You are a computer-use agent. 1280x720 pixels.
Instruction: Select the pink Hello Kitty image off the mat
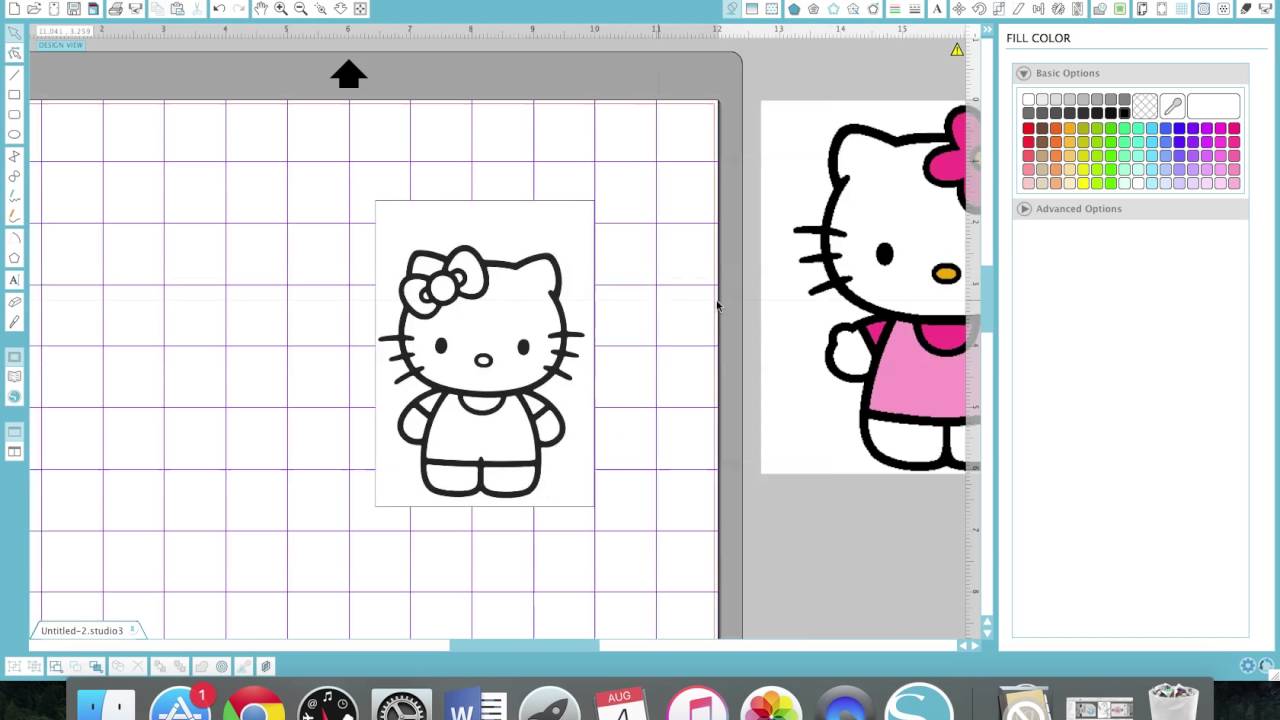(864, 287)
